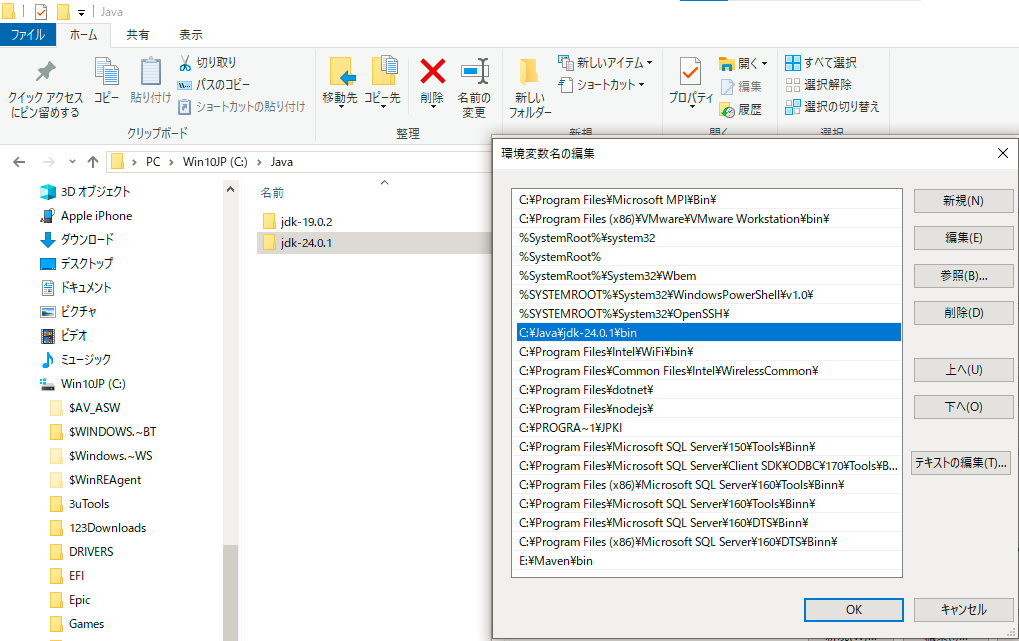The image size is (1019, 641).
Task: Confirm with the OK button
Action: tap(853, 610)
